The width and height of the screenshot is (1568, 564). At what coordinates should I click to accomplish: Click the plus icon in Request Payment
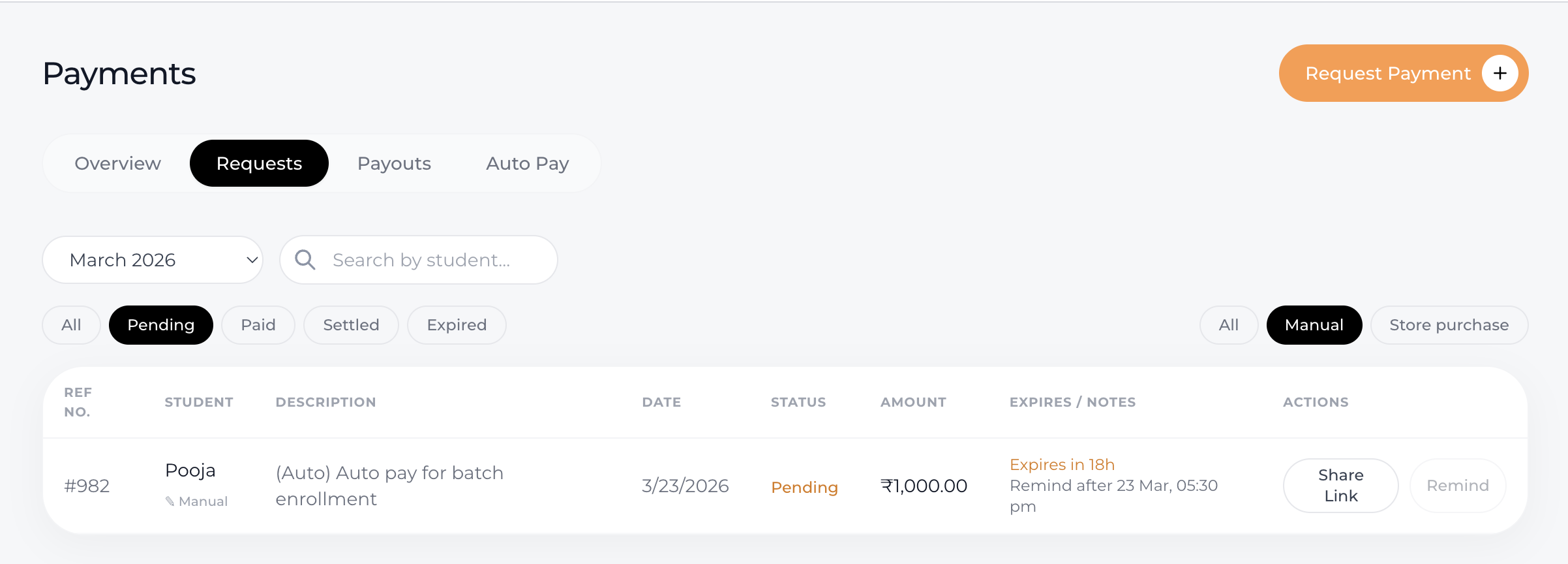(x=1500, y=73)
